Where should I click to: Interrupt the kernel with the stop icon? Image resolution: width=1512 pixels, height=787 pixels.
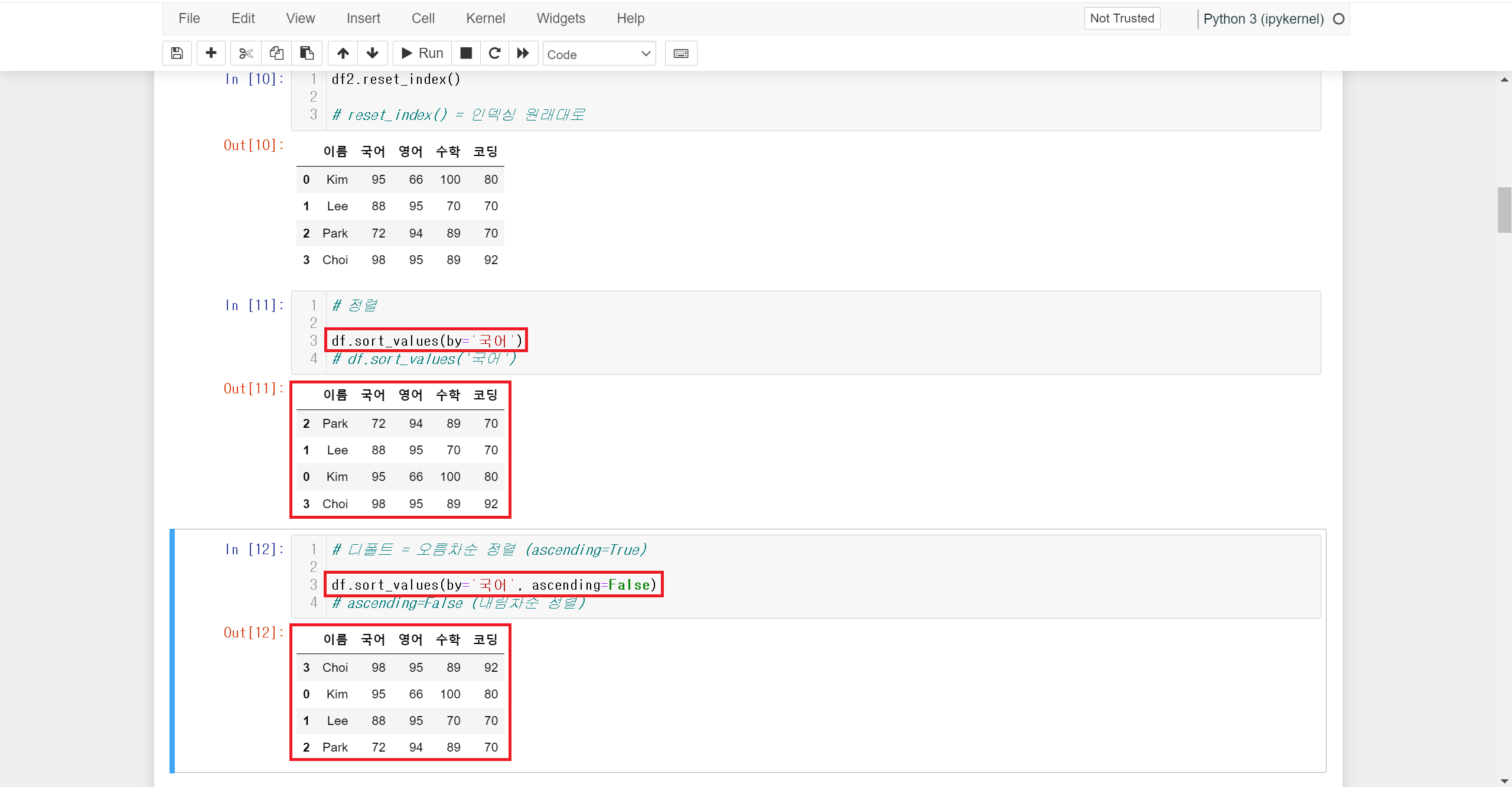tap(466, 53)
